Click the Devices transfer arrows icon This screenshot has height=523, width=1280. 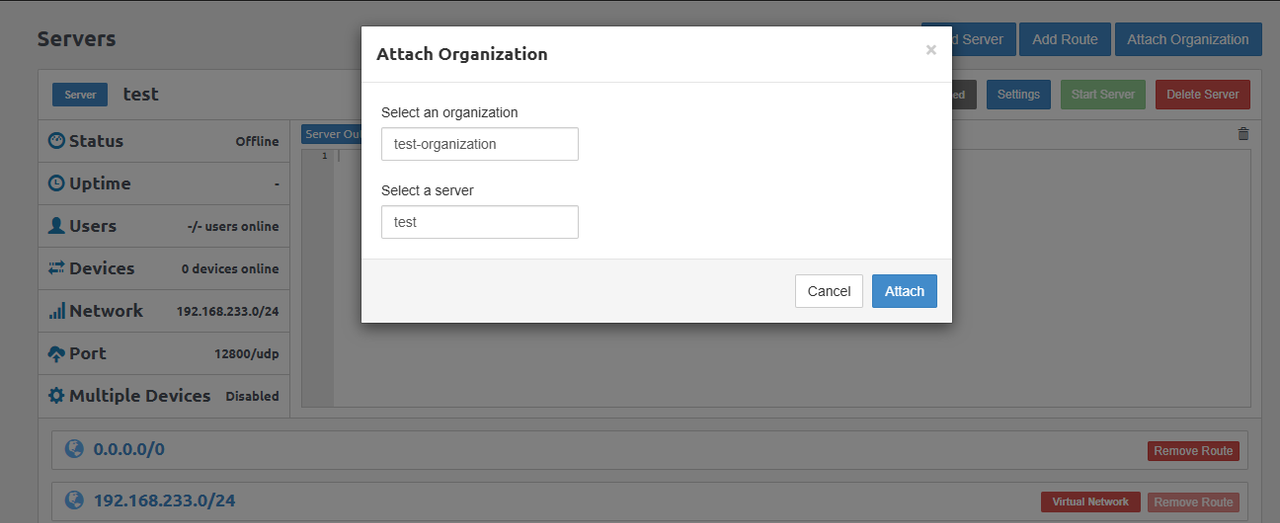click(x=56, y=268)
